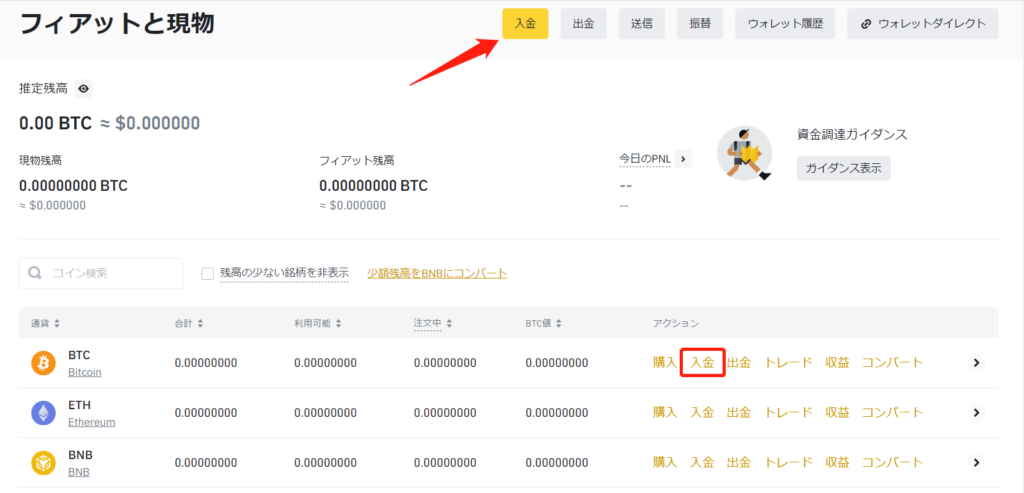1024x493 pixels.
Task: Check 残高の少ない銘柄を非表示 checkbox
Action: click(208, 274)
